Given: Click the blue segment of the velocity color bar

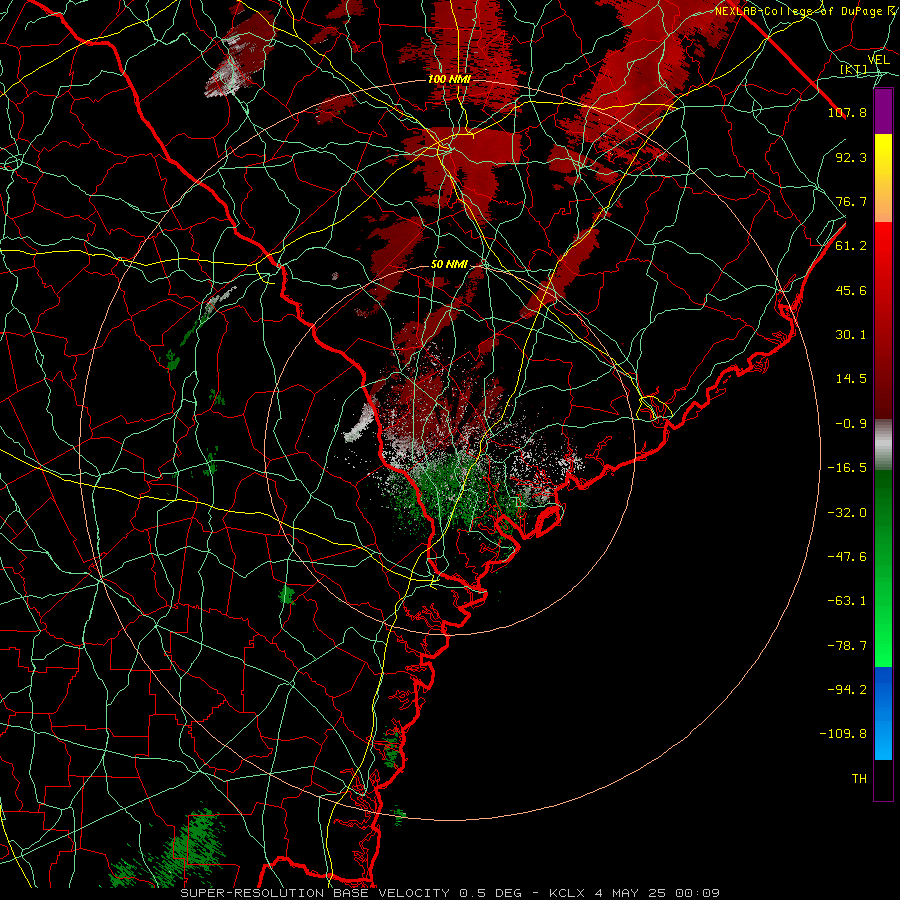Looking at the screenshot, I should 883,713.
